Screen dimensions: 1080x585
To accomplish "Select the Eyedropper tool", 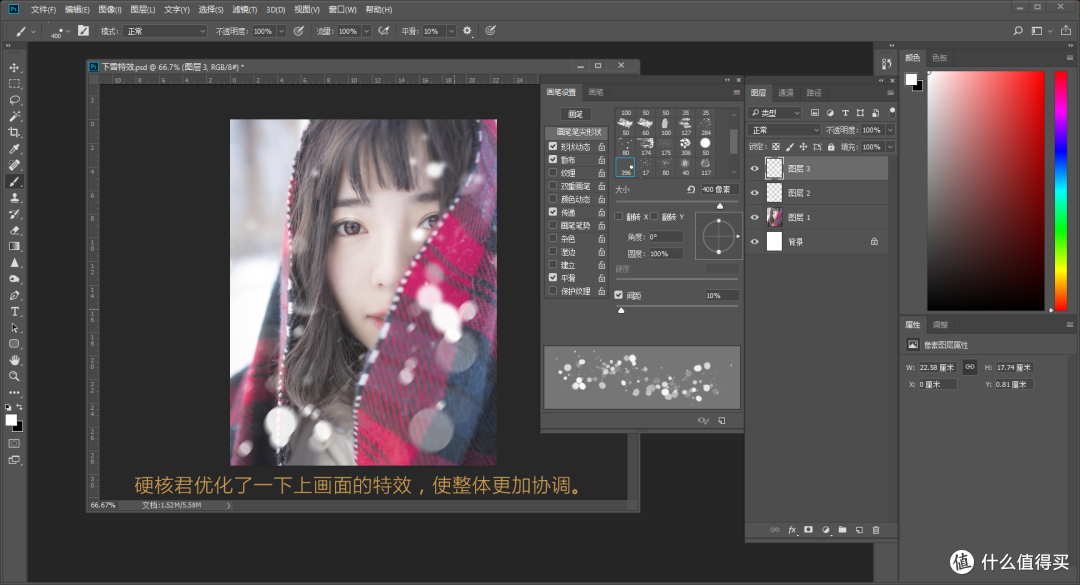I will (x=14, y=149).
